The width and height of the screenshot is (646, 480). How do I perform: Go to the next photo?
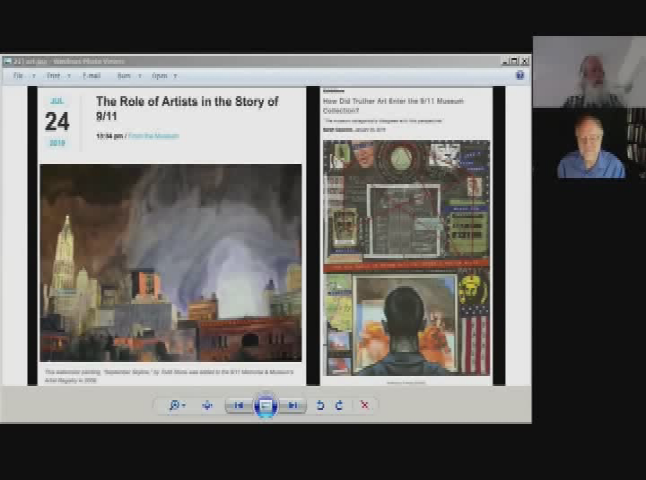click(293, 405)
